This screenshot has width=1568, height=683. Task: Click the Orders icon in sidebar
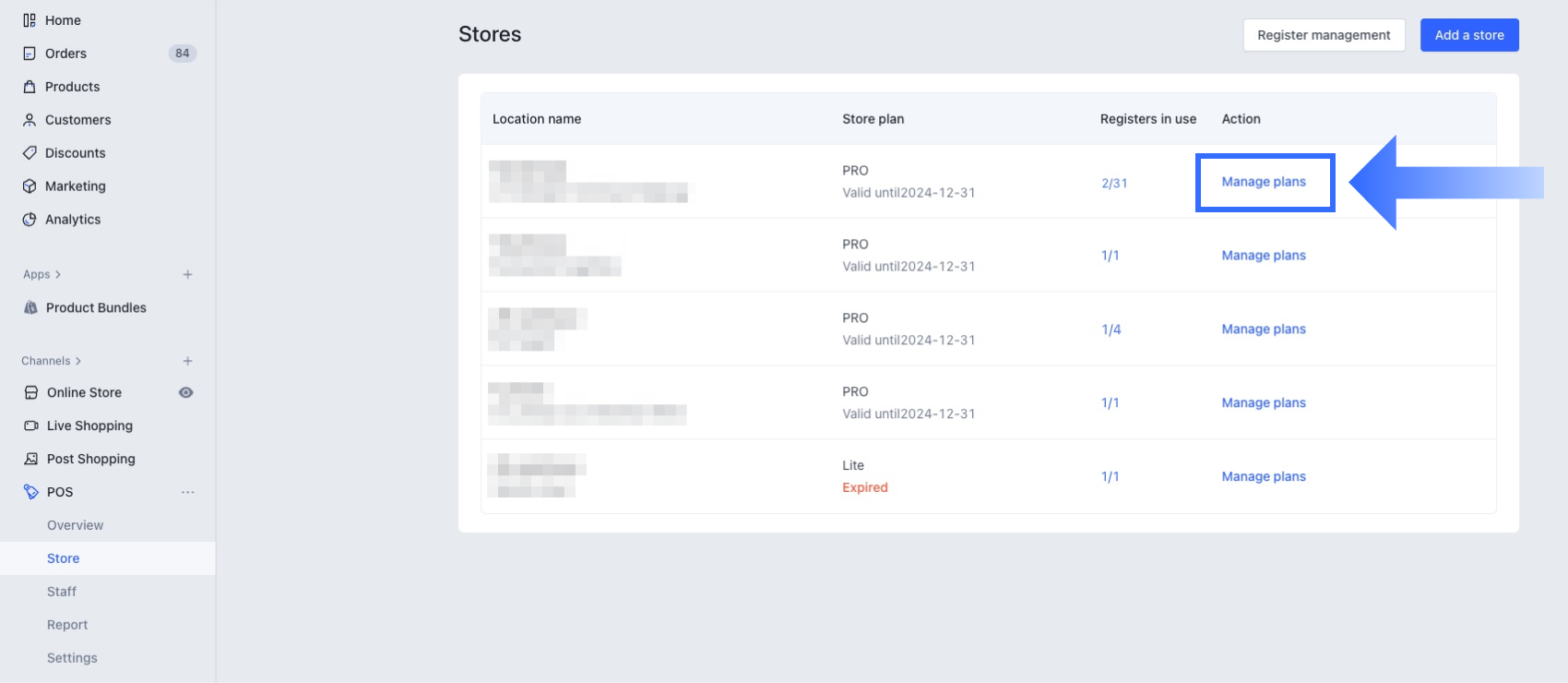(x=30, y=54)
